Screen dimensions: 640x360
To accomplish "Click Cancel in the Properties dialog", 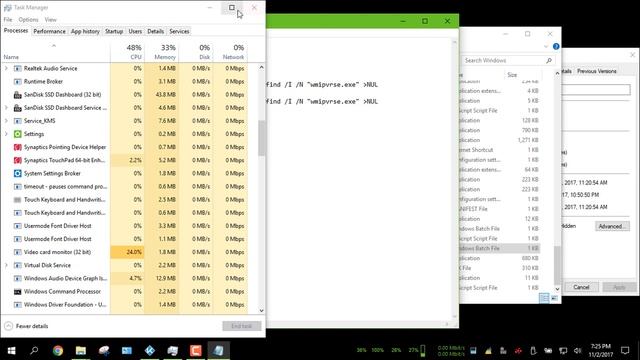I will (x=581, y=287).
